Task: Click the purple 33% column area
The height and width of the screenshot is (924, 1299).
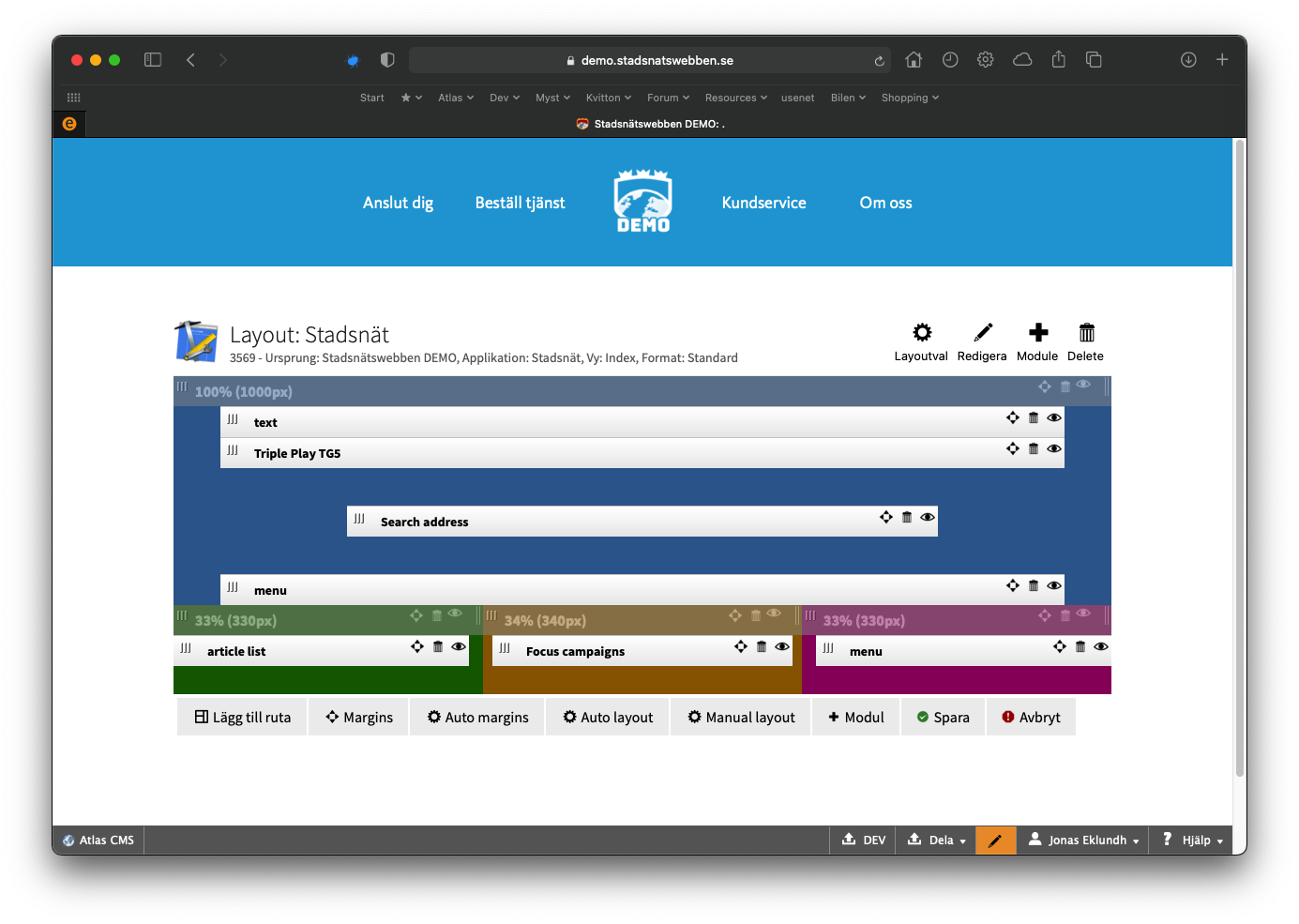Action: pos(957,680)
